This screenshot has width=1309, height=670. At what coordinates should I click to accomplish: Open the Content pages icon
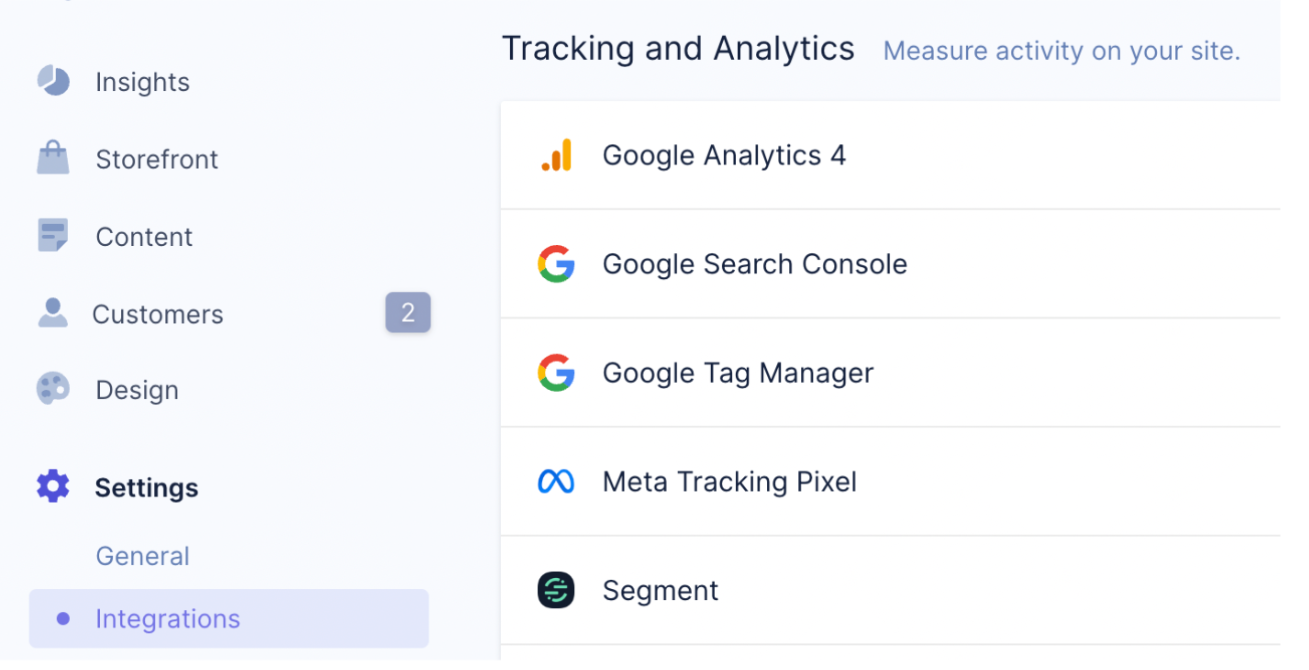pyautogui.click(x=51, y=235)
